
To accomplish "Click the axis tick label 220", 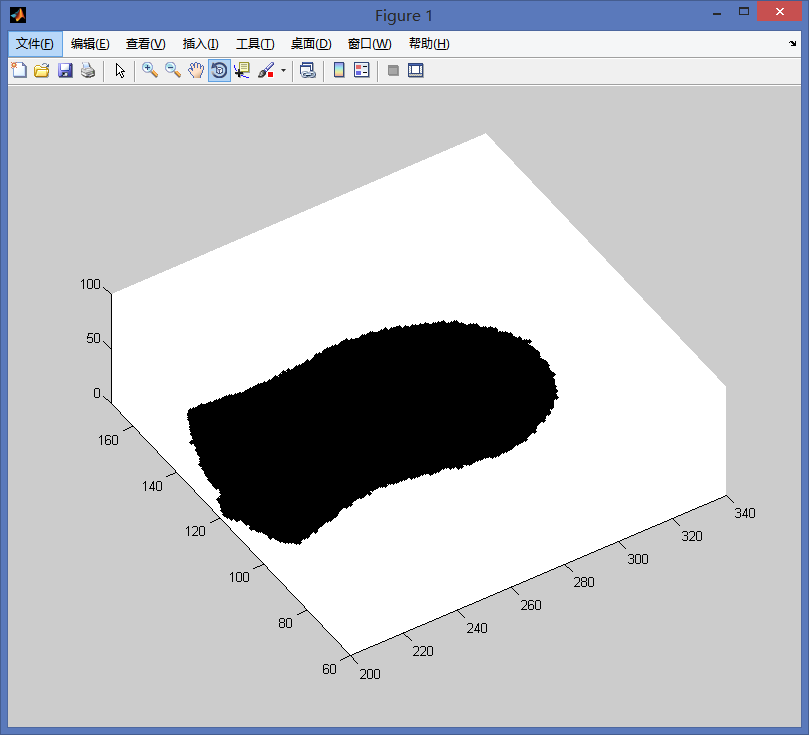I will point(423,651).
